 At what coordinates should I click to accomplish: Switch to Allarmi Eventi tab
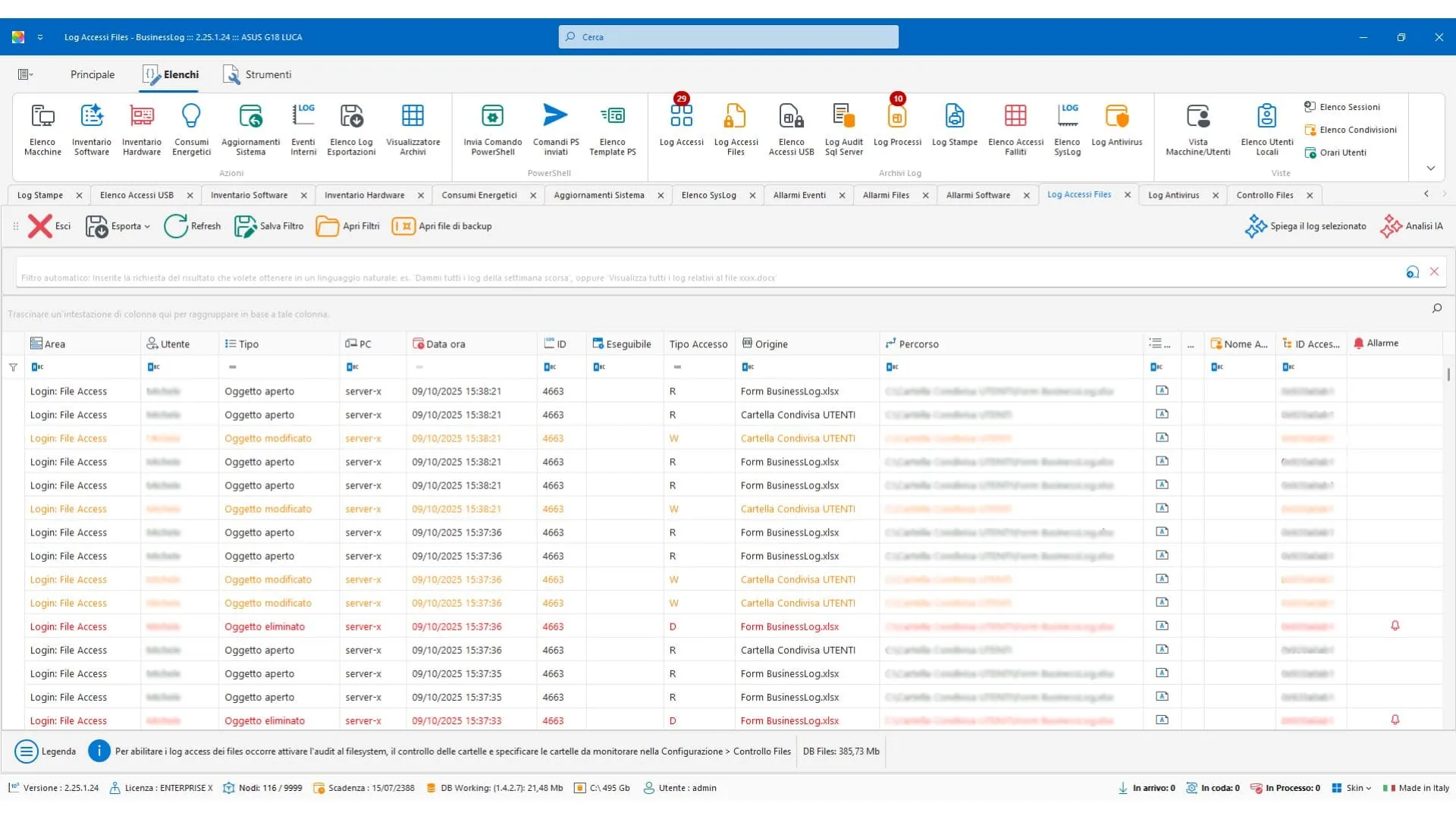pos(799,195)
